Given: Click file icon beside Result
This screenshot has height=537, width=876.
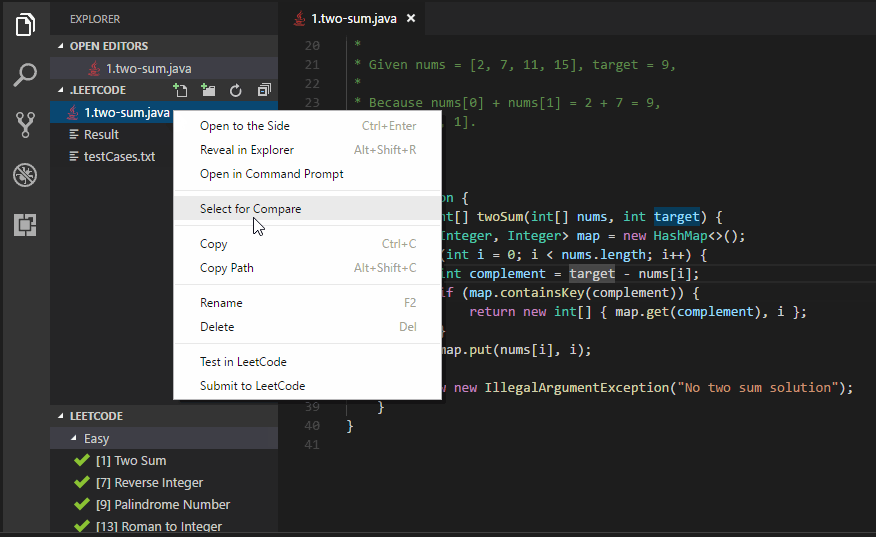Looking at the screenshot, I should pyautogui.click(x=74, y=134).
